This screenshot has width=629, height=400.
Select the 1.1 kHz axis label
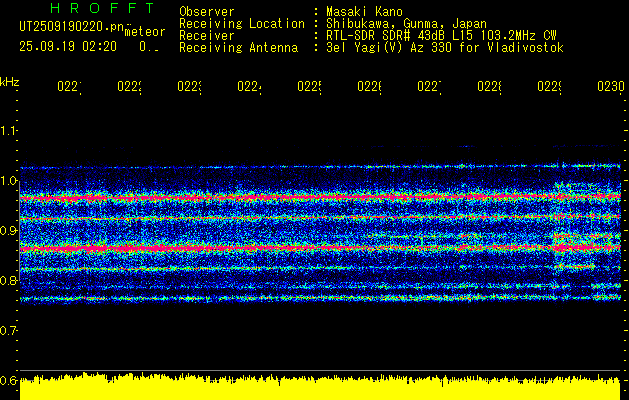[x=9, y=131]
